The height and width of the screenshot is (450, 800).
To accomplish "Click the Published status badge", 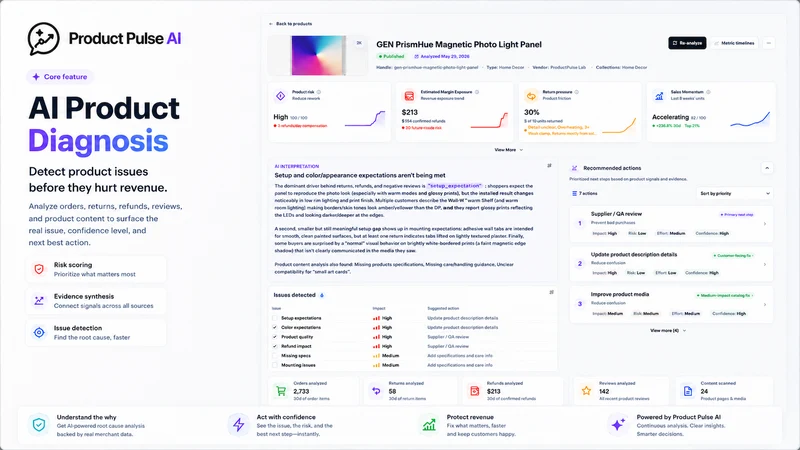I will [x=391, y=57].
